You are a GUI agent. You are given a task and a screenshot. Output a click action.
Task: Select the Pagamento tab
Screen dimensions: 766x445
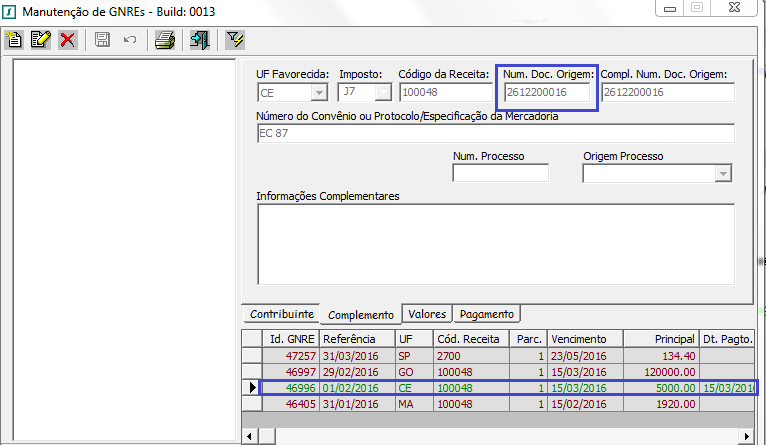(x=487, y=314)
